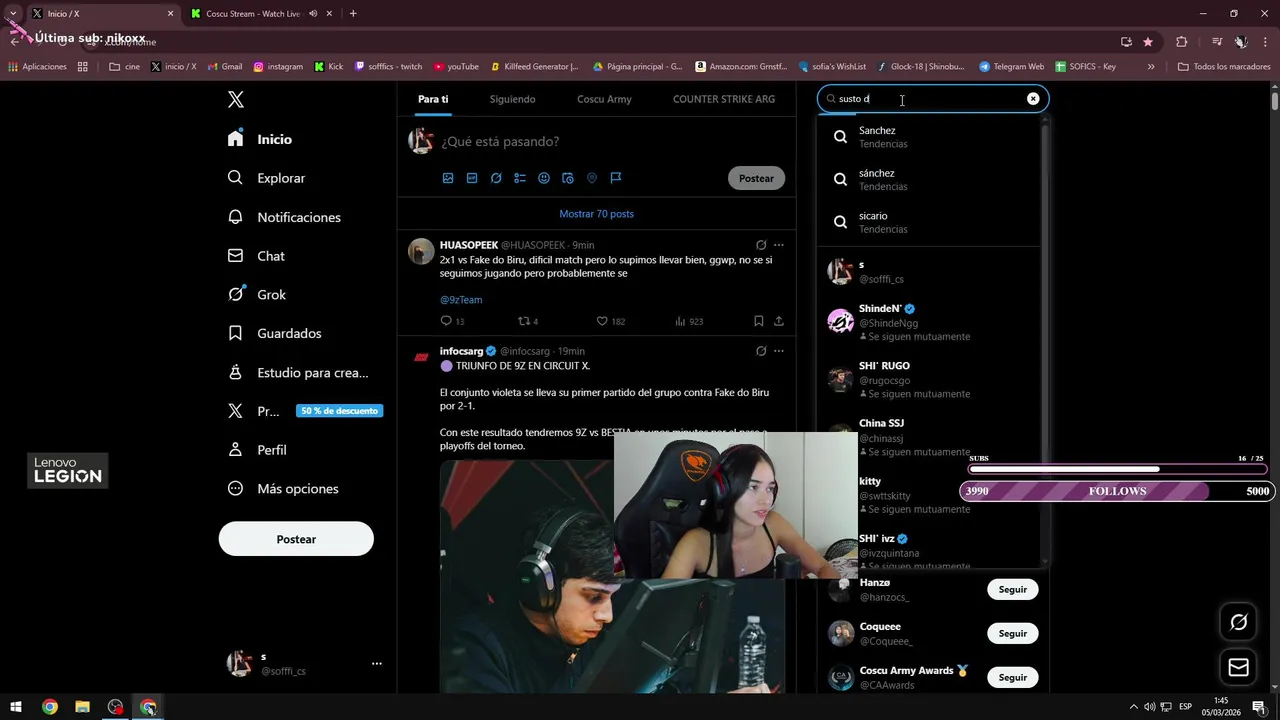Expand Todos los marcadores folder

point(1224,67)
